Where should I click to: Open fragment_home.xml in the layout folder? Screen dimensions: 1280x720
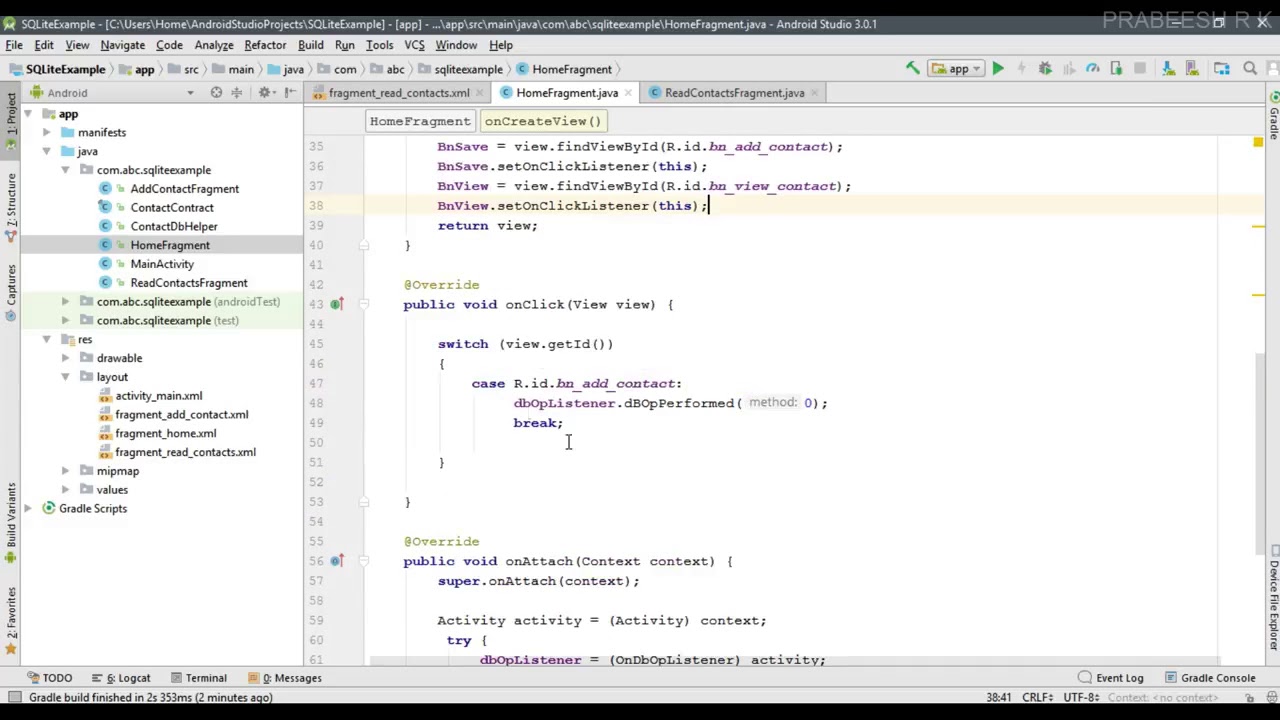click(165, 433)
